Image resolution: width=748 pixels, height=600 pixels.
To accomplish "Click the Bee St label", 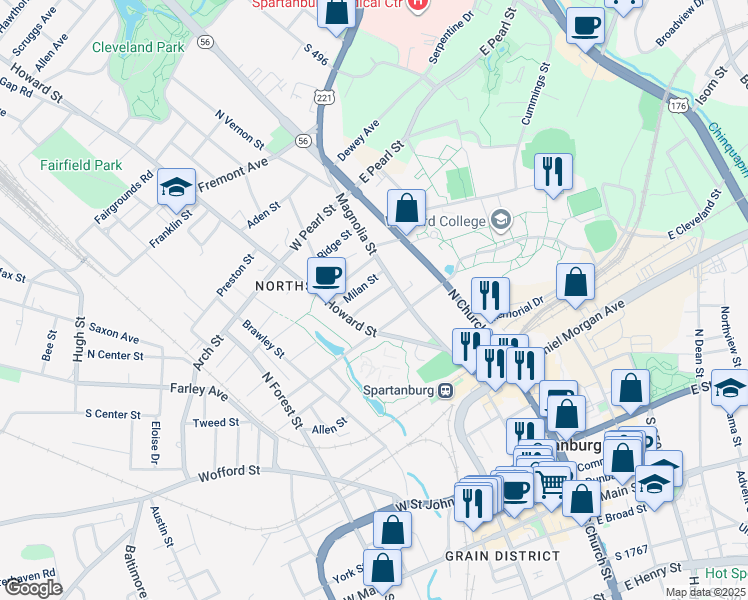I will (x=49, y=345).
